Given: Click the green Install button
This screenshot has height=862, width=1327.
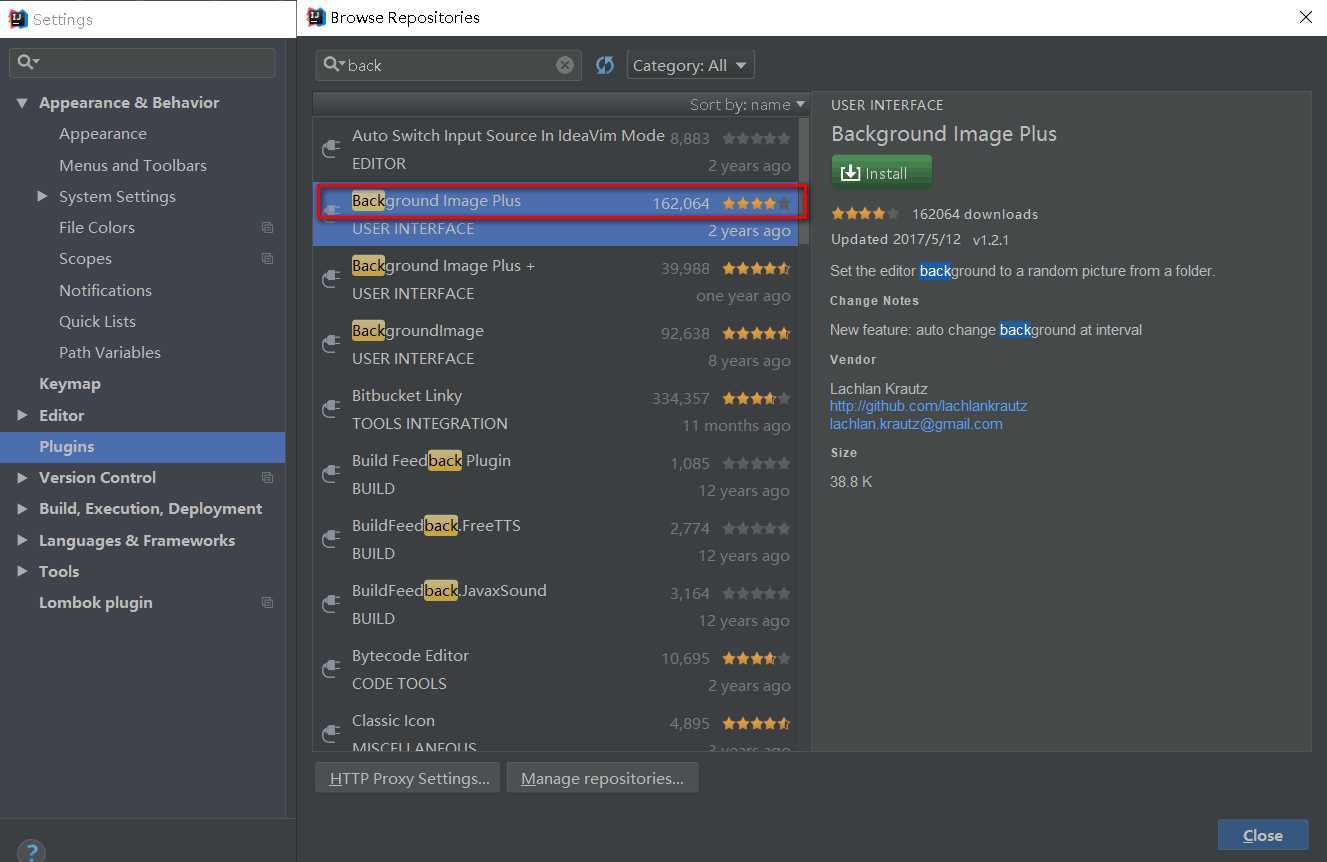Looking at the screenshot, I should point(882,173).
